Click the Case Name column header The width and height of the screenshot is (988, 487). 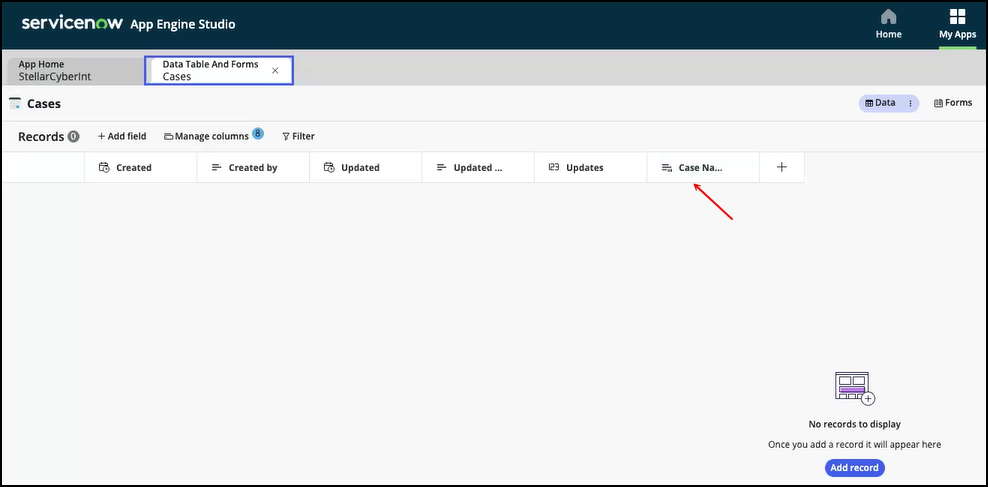coord(700,168)
